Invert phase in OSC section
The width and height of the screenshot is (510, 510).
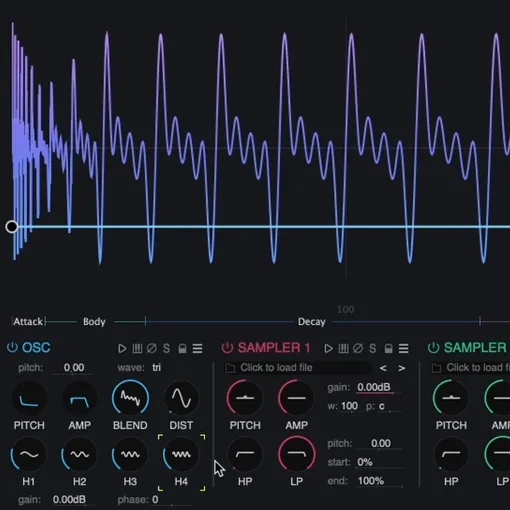tap(152, 348)
